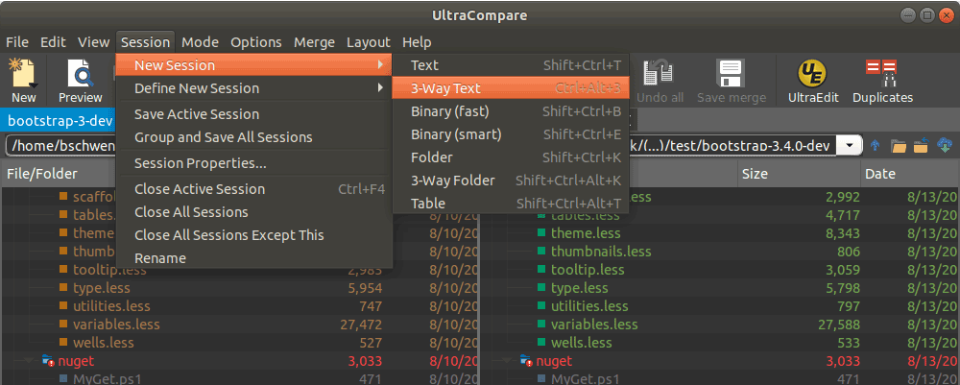Open the Mode menu
The image size is (960, 385).
click(x=200, y=42)
